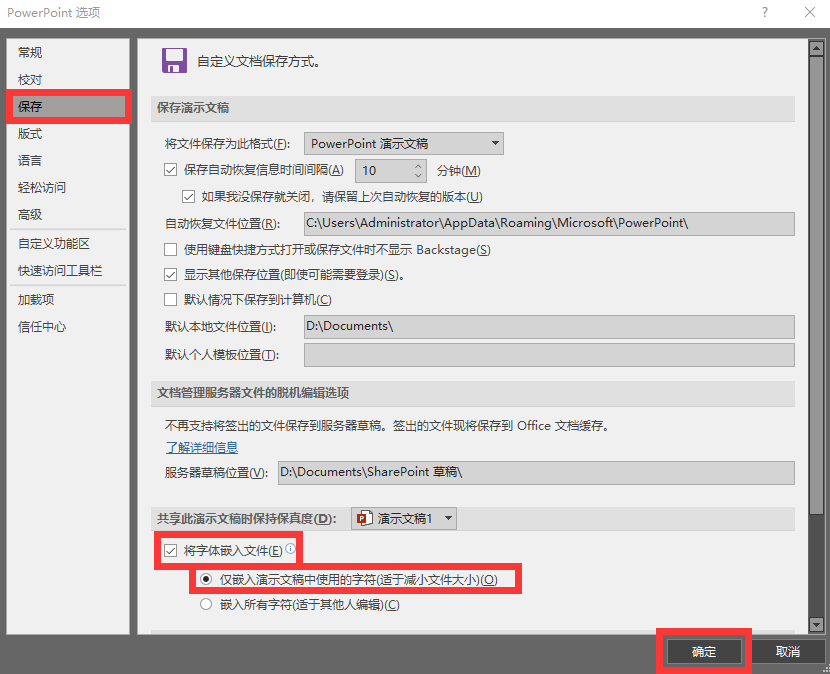Select 嵌入所有字符 radio button
The width and height of the screenshot is (830, 674).
point(206,604)
